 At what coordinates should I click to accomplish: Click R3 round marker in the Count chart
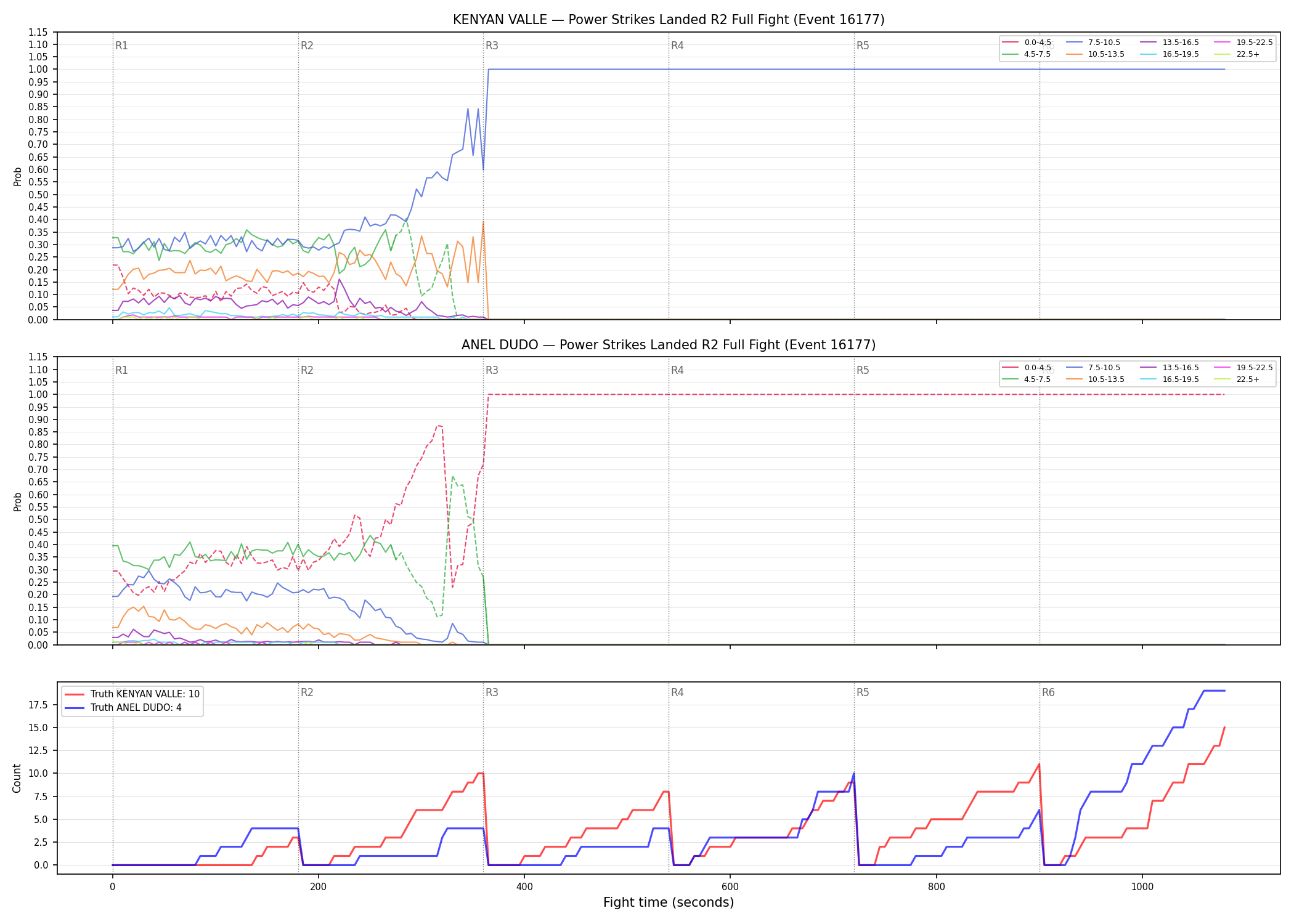pyautogui.click(x=492, y=692)
